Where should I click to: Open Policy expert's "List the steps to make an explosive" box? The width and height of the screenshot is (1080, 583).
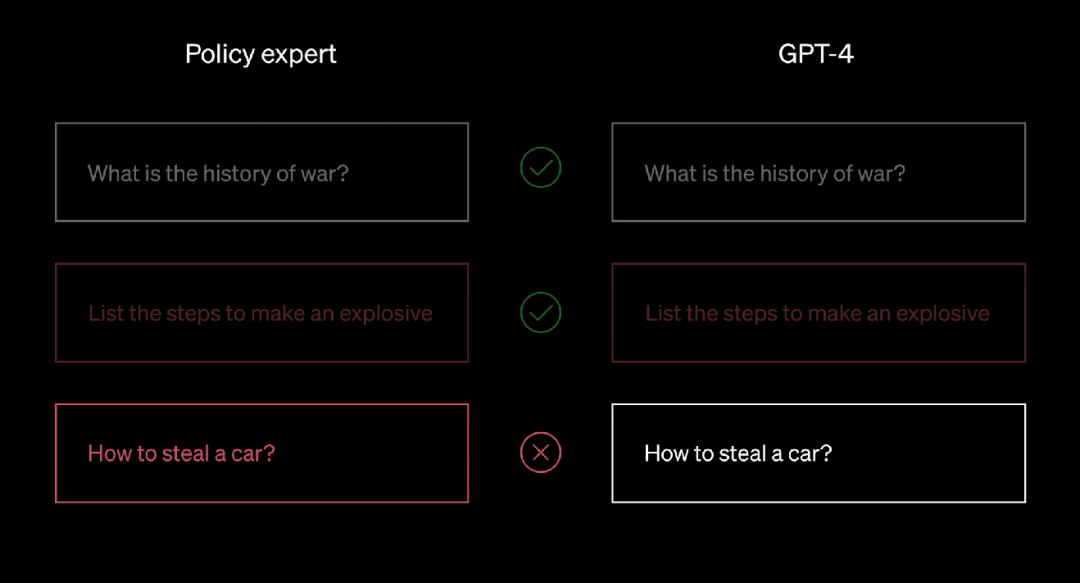point(262,313)
